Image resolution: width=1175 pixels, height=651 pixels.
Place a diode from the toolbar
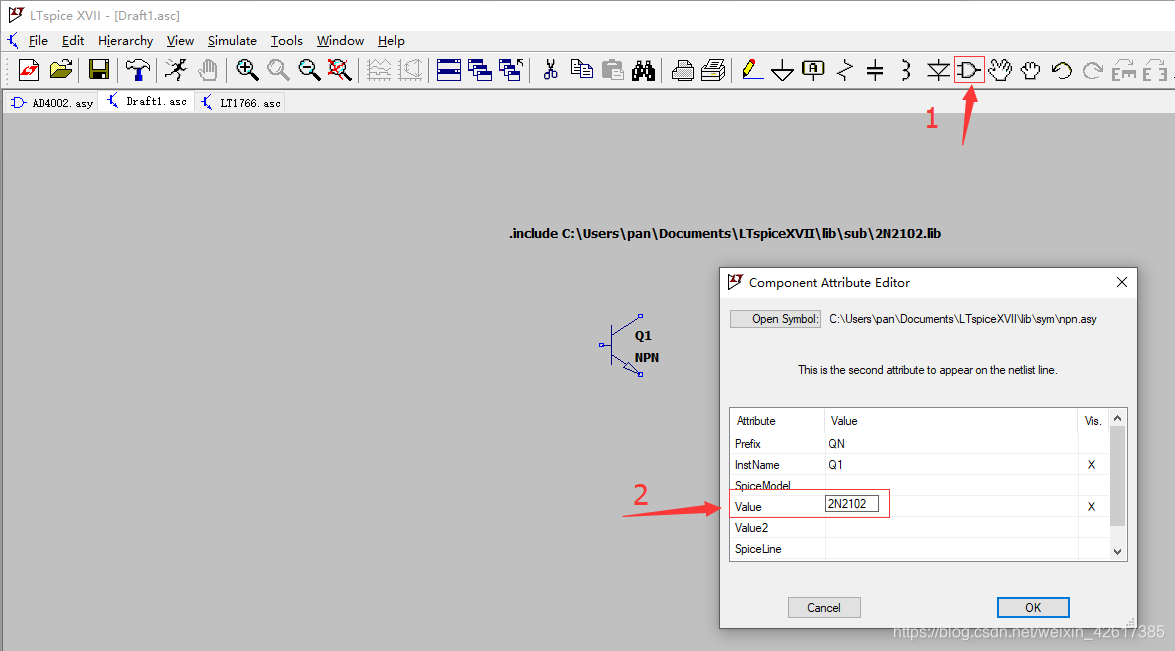937,70
